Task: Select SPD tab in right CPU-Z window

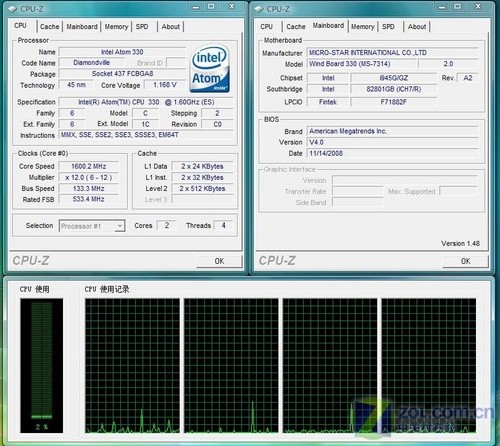Action: click(388, 27)
